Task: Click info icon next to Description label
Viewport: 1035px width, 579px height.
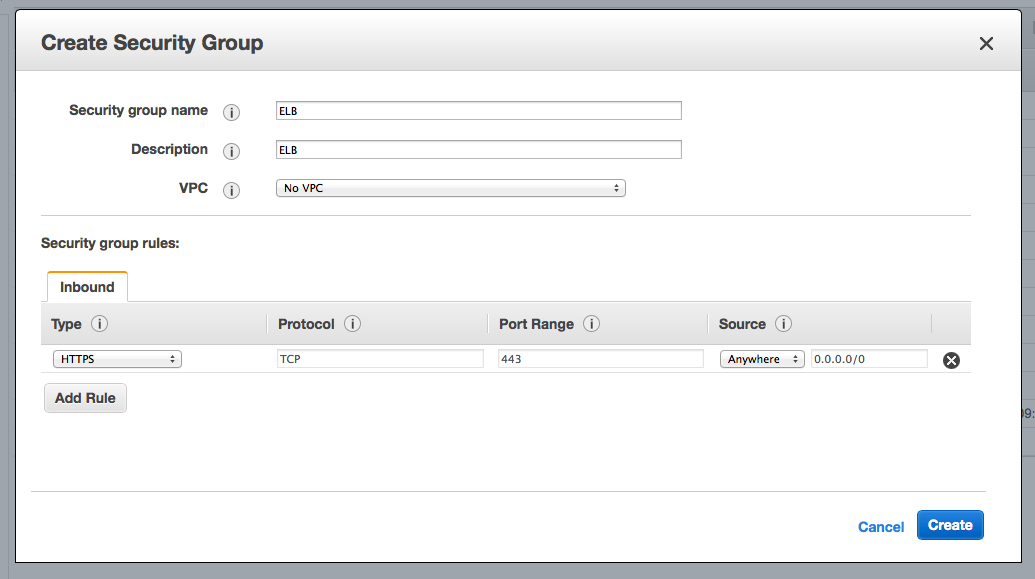Action: pos(231,151)
